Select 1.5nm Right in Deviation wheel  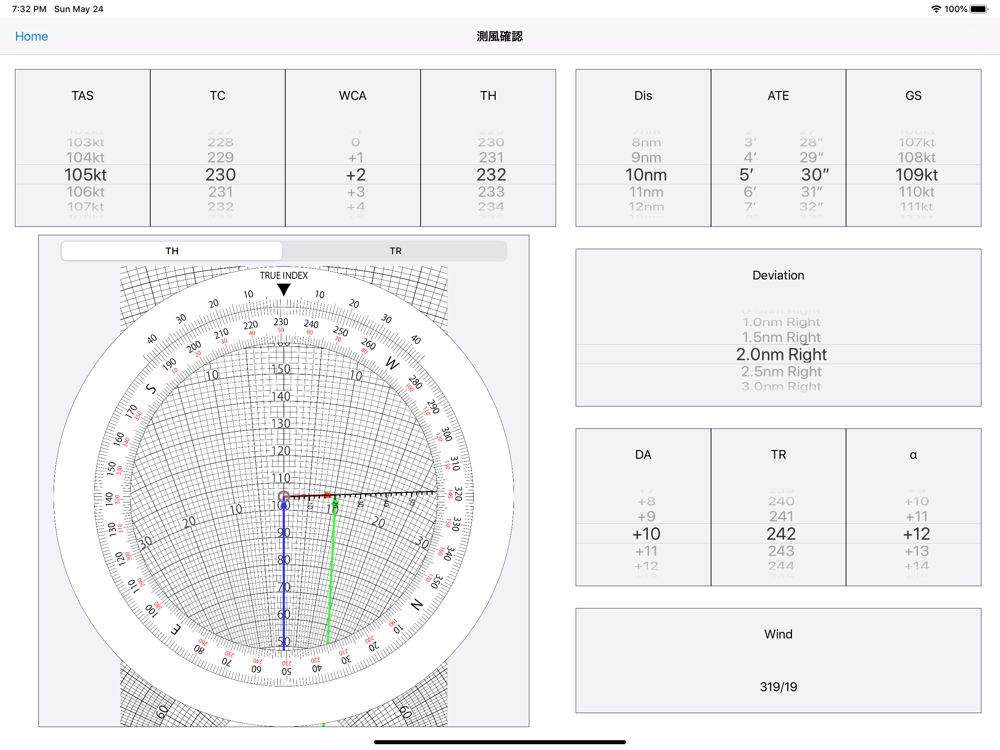[x=781, y=337]
